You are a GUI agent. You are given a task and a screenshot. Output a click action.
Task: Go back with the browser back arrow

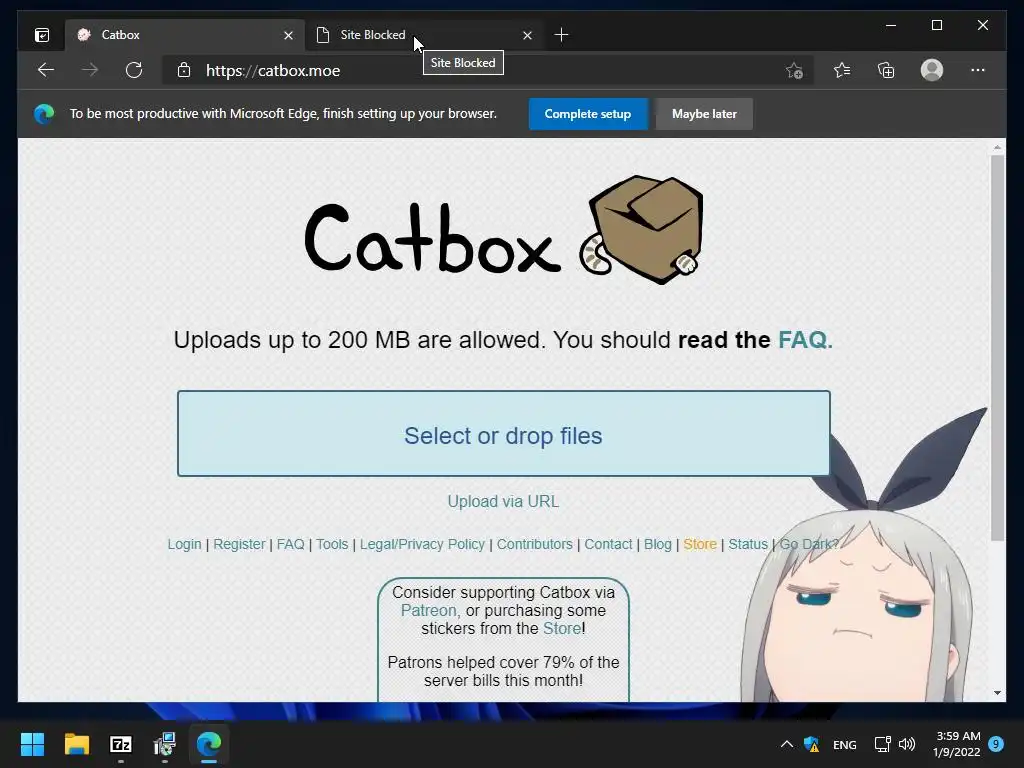(46, 70)
